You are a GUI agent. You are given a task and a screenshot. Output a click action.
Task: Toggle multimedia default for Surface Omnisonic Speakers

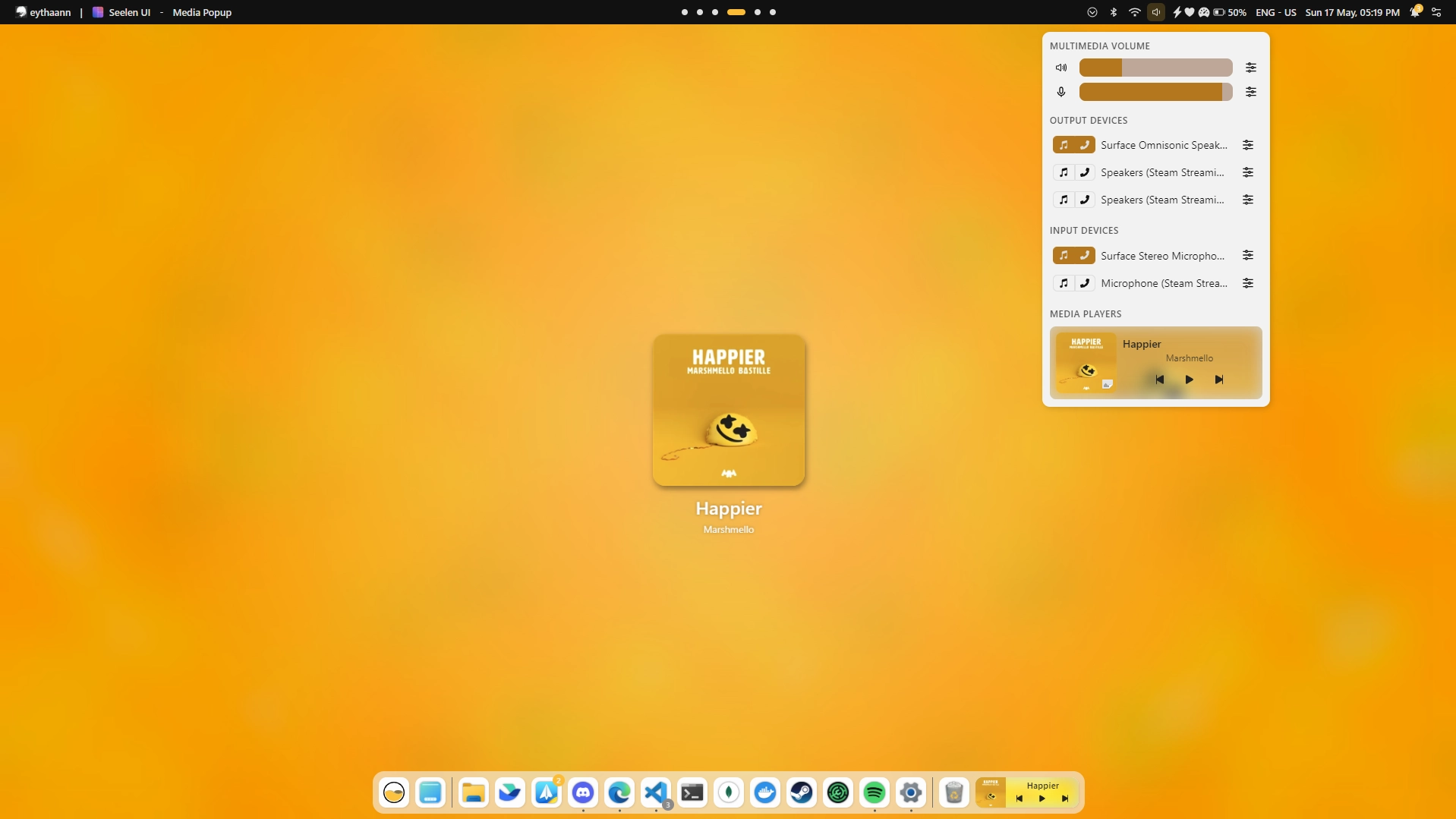click(x=1064, y=145)
